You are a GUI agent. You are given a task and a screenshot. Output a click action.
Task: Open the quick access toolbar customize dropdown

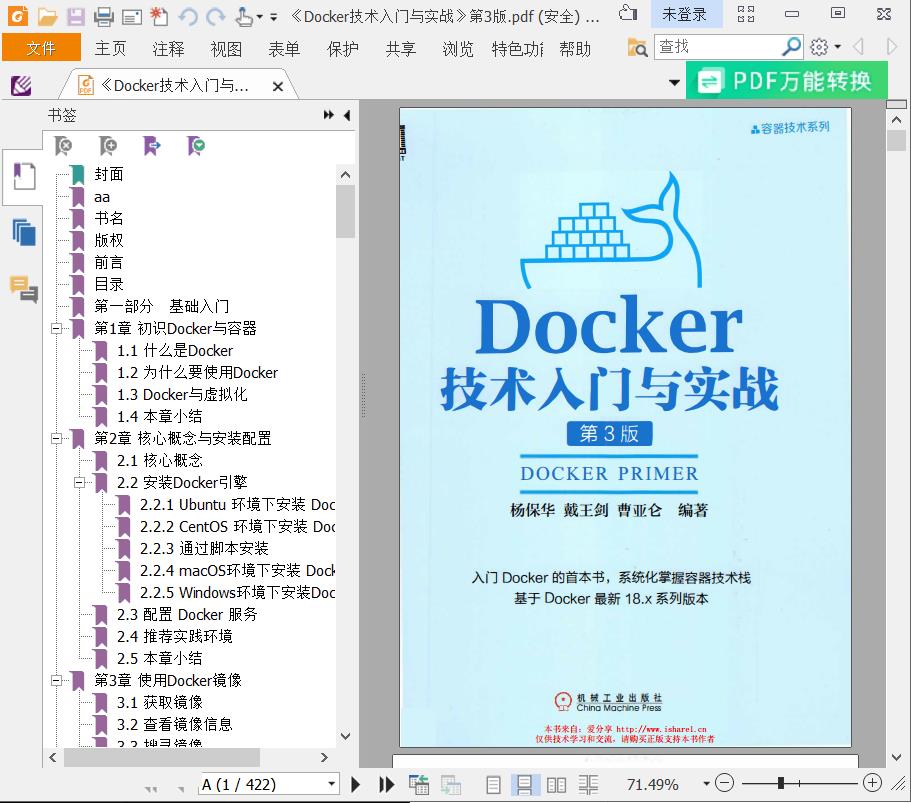tap(274, 17)
